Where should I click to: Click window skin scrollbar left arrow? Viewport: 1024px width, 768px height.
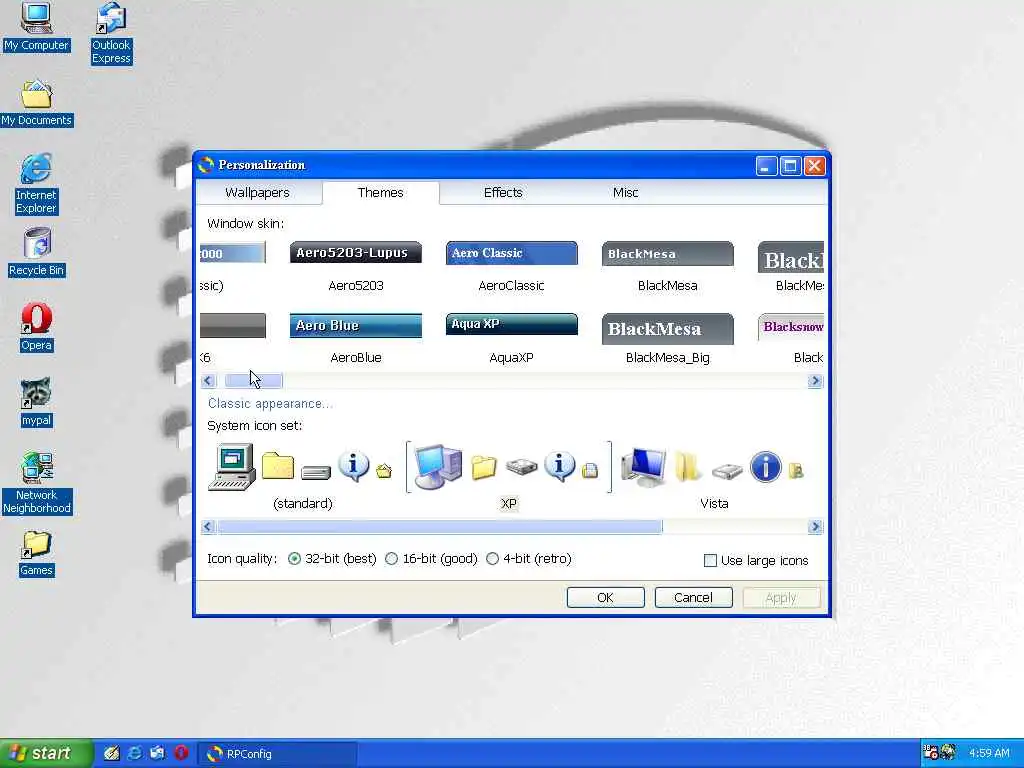click(x=208, y=381)
